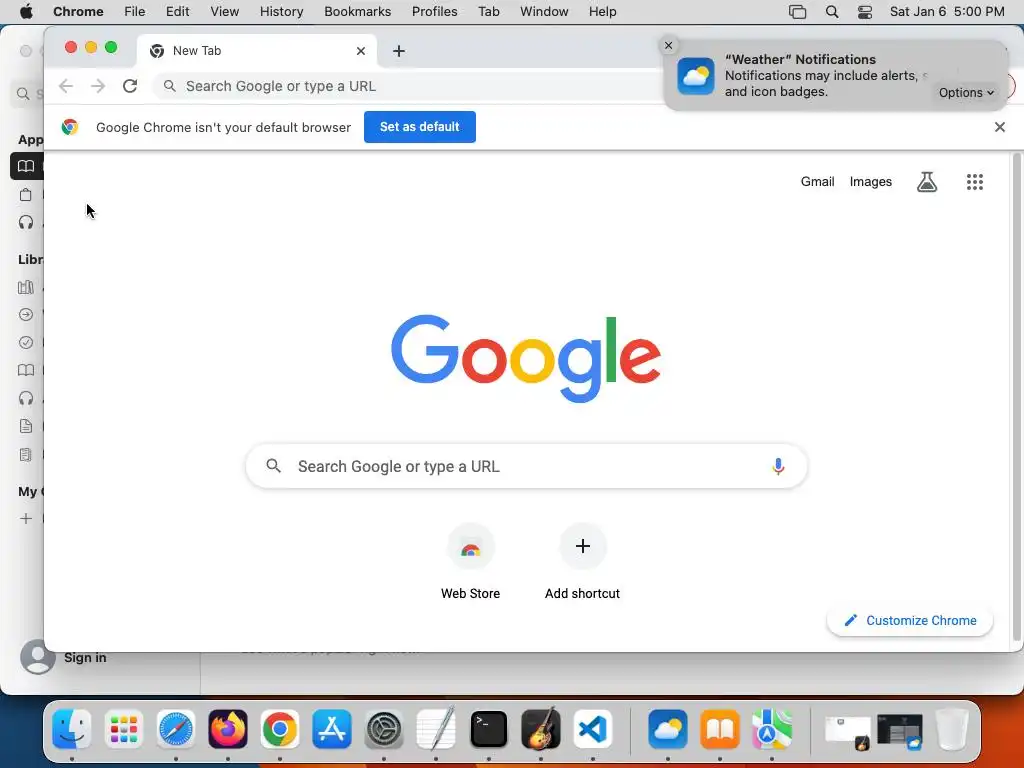The image size is (1024, 768).
Task: Reload the page with the refresh icon
Action: [130, 86]
